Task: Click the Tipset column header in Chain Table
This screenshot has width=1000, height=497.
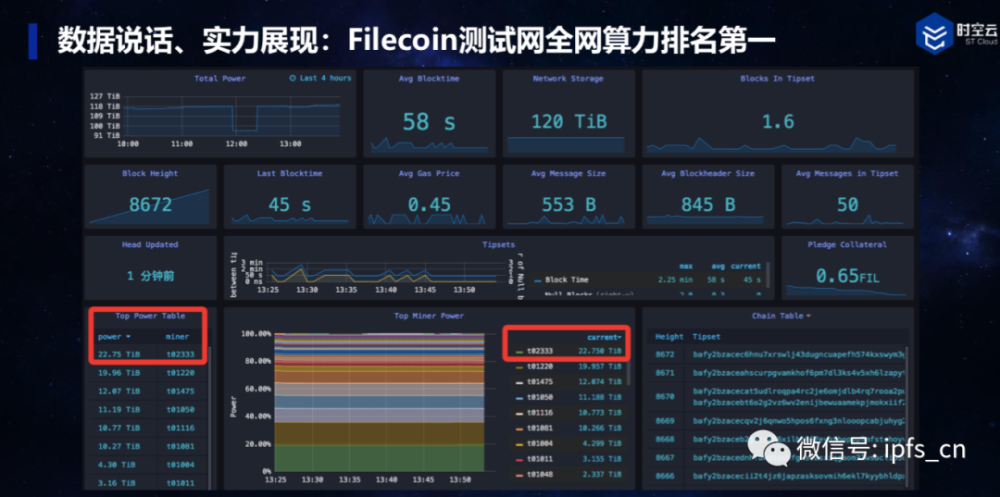Action: tap(707, 337)
